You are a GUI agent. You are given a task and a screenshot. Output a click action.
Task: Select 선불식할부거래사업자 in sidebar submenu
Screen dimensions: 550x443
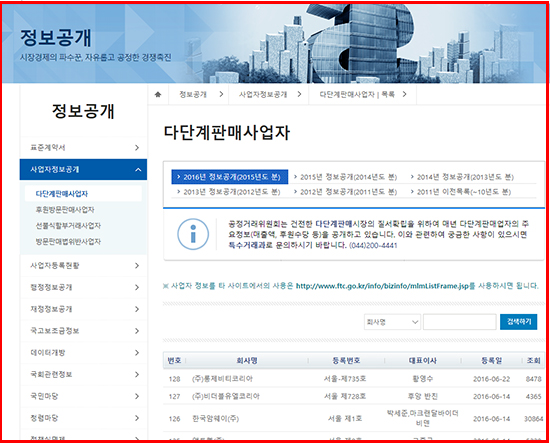click(x=68, y=226)
